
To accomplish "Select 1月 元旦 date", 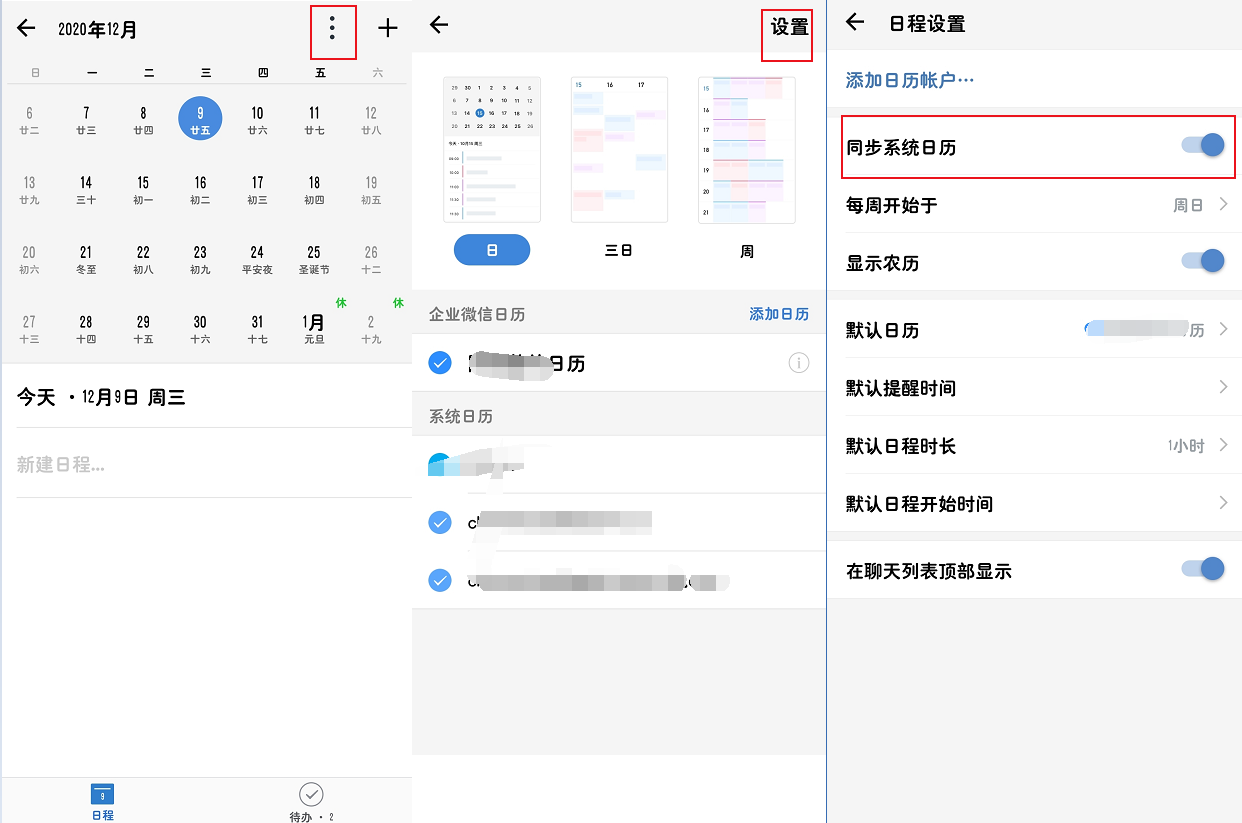I will click(x=314, y=329).
